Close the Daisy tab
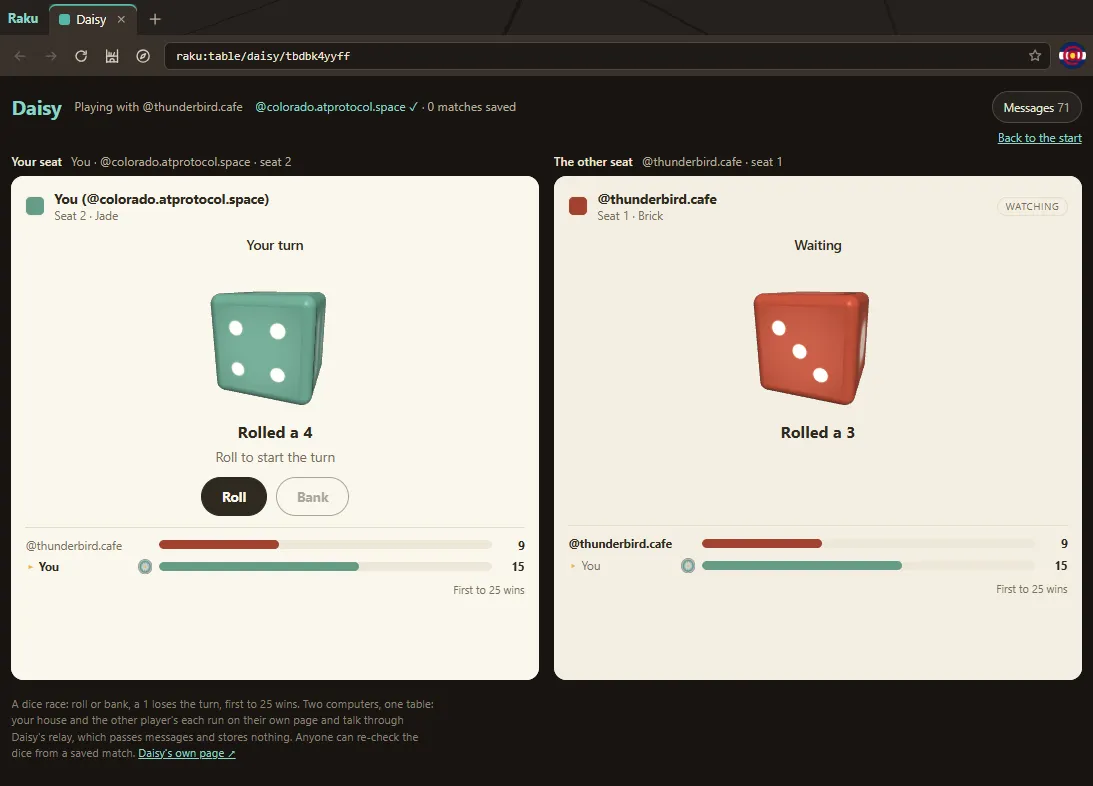Screen dimensions: 1093x786 121,20
